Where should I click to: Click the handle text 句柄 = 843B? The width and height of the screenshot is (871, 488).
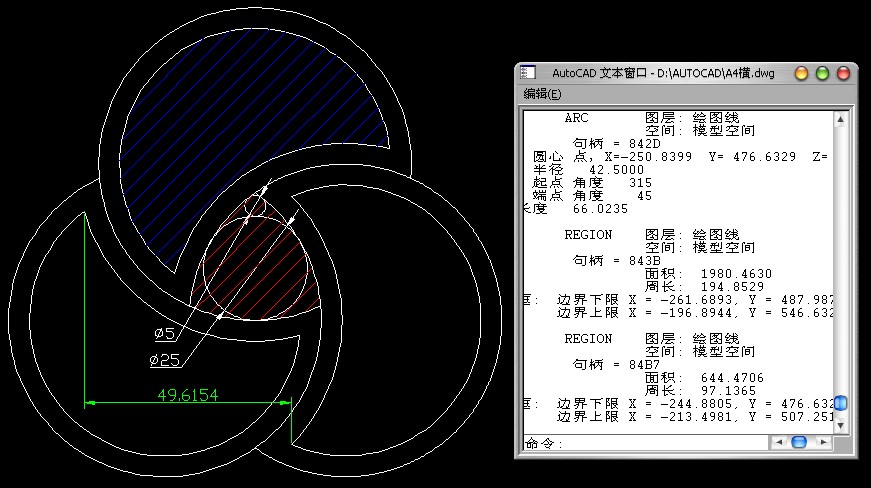coord(617,260)
